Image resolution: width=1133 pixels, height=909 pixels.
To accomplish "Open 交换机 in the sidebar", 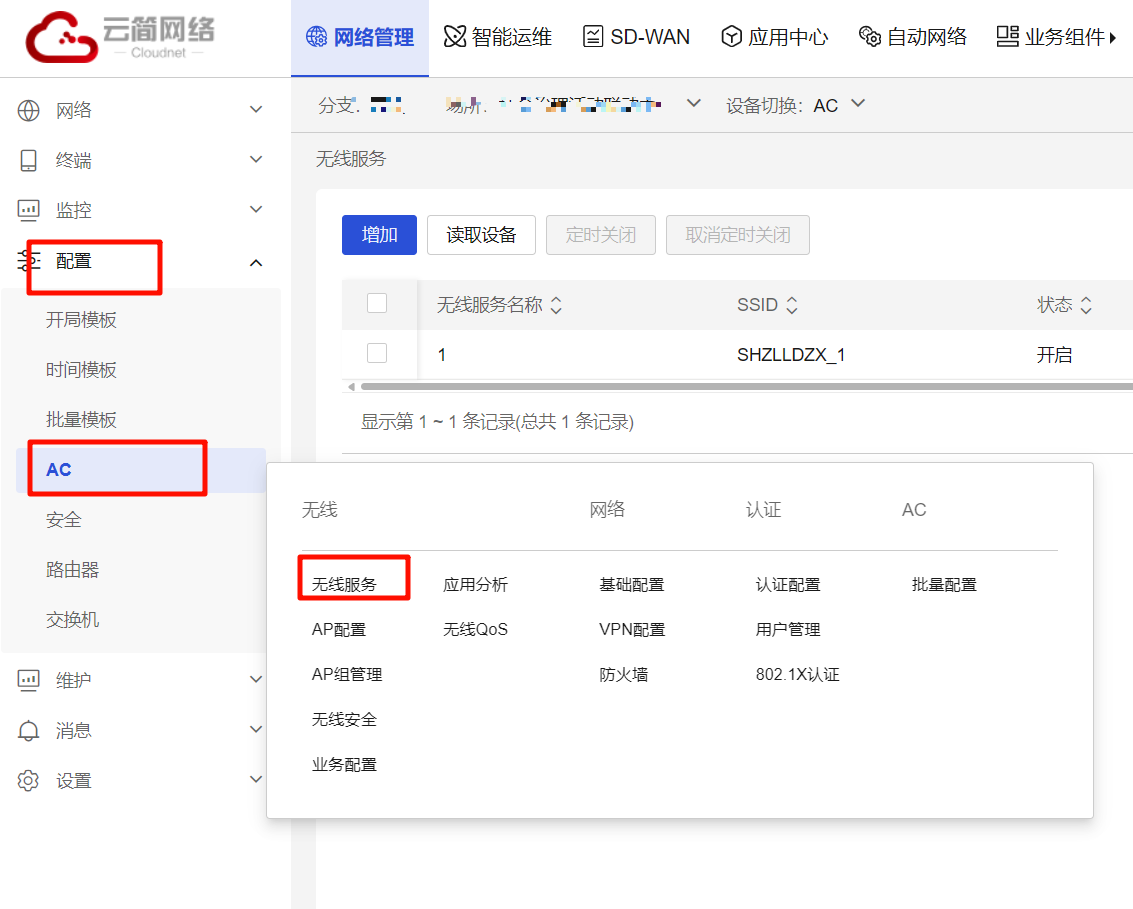I will pos(72,620).
